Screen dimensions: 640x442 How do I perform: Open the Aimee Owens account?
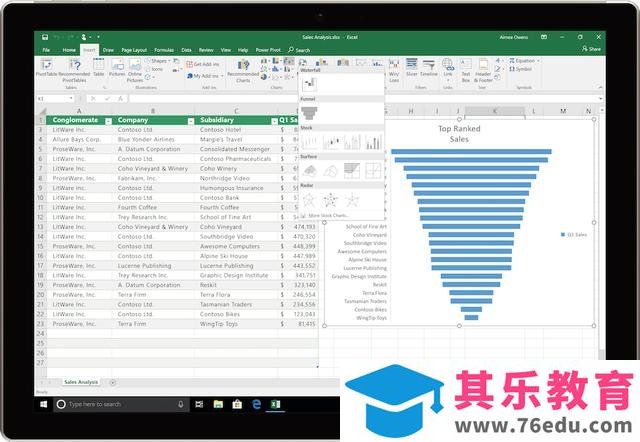point(513,37)
